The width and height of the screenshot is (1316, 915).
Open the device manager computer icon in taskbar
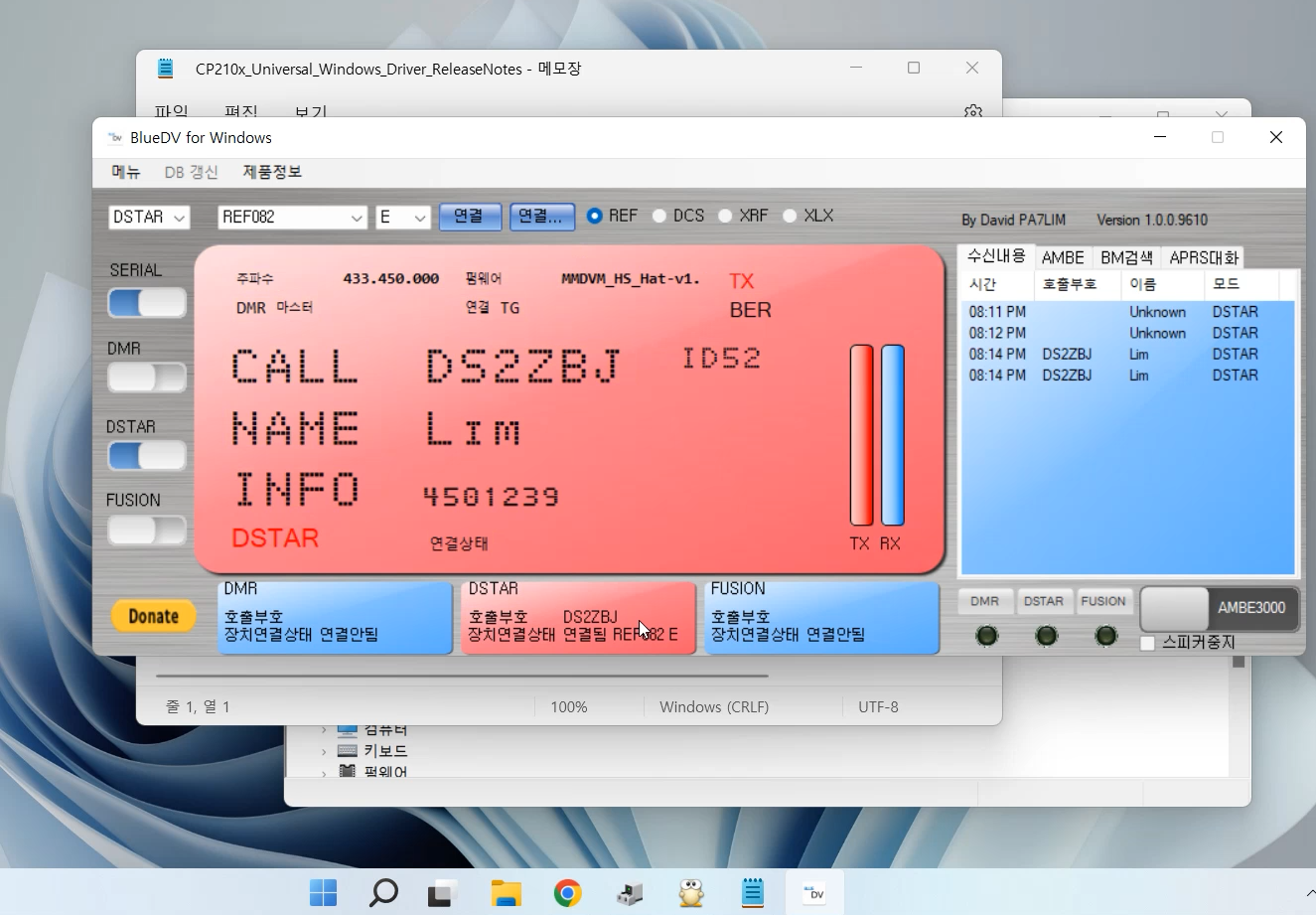pyautogui.click(x=630, y=893)
